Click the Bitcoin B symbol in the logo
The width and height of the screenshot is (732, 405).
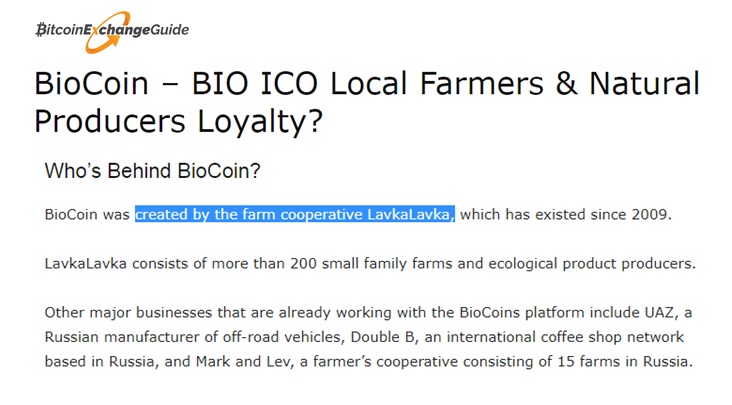coord(41,30)
